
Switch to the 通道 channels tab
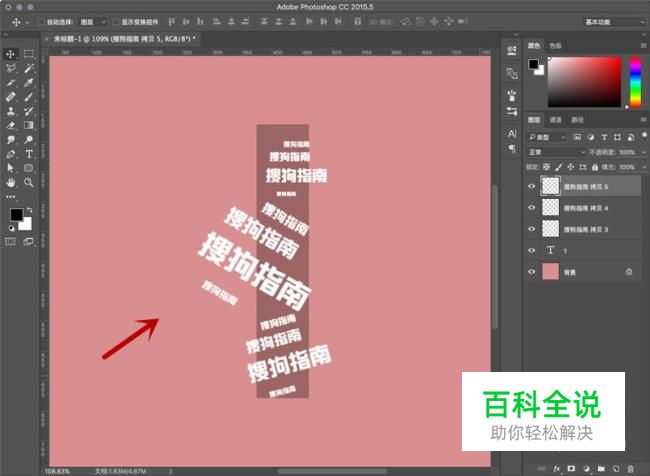[x=555, y=120]
